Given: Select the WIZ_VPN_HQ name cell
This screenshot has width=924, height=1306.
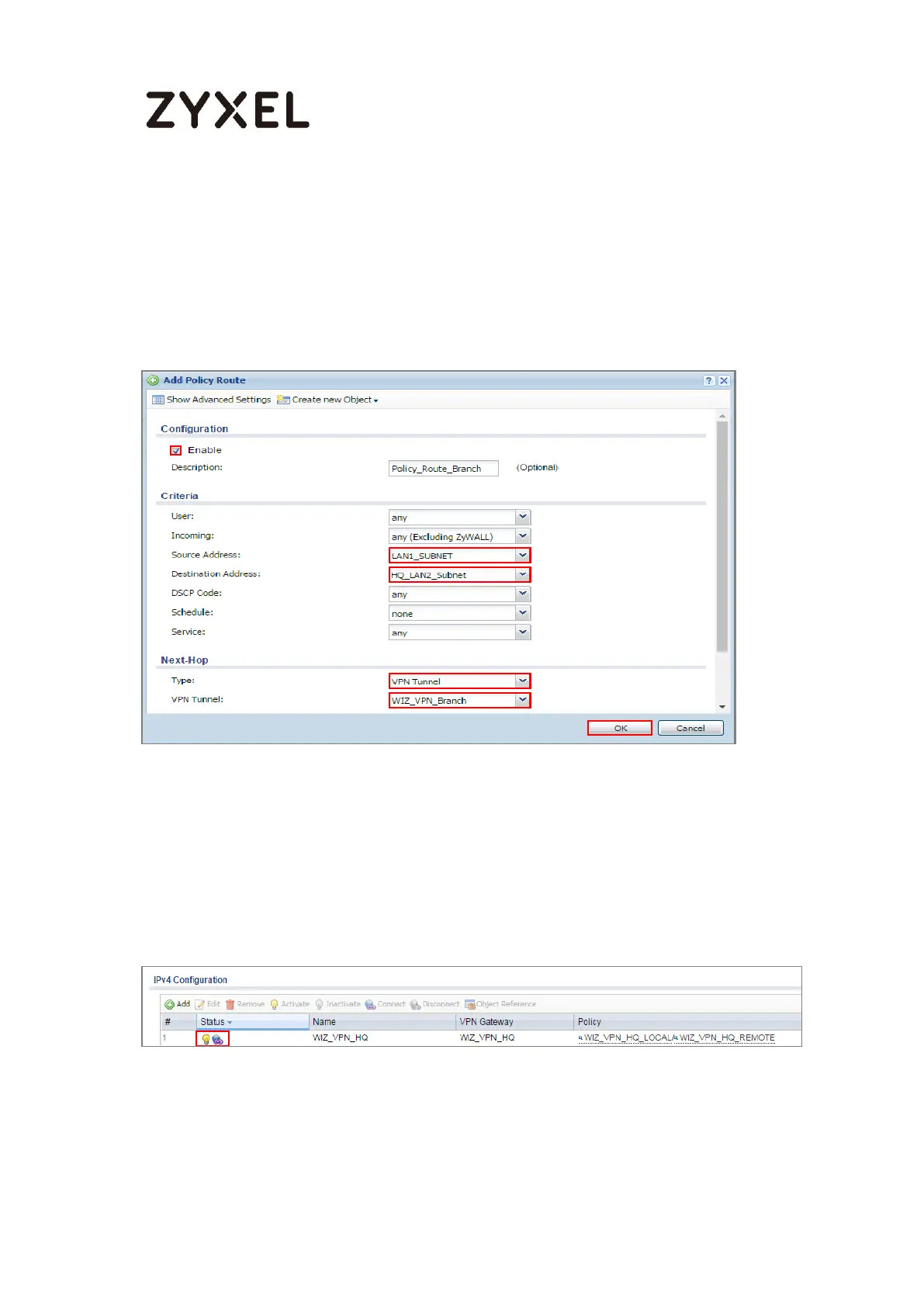Looking at the screenshot, I should (x=341, y=1038).
